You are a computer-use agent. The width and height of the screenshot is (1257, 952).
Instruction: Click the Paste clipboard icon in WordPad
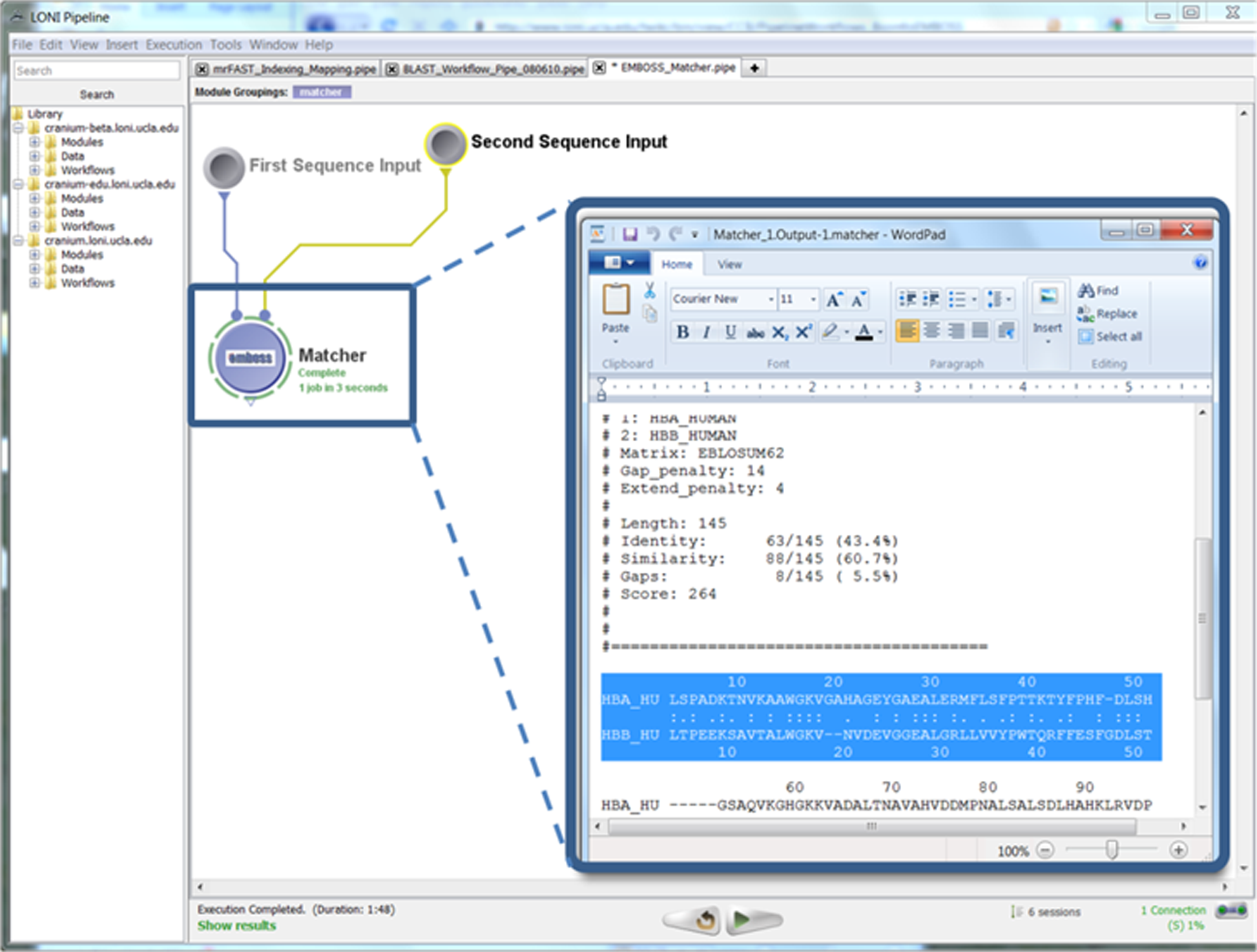pyautogui.click(x=616, y=300)
